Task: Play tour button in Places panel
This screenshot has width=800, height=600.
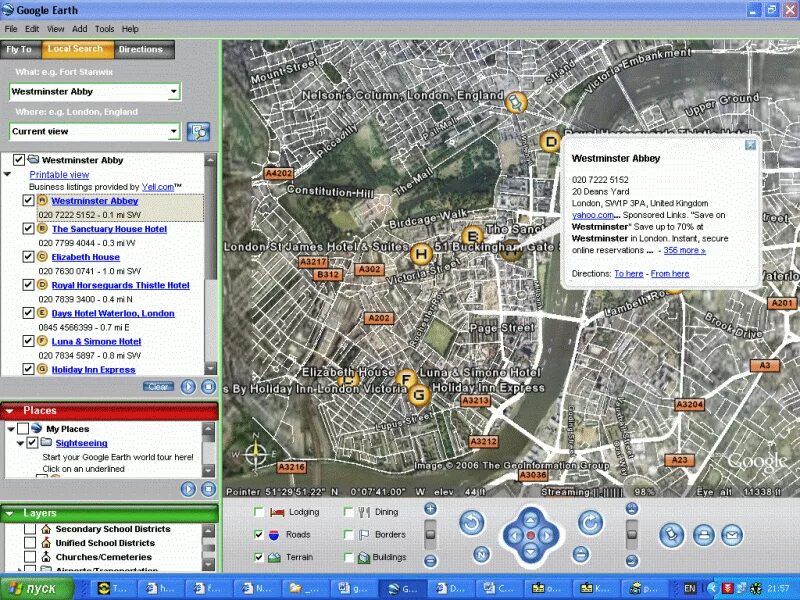Action: (188, 489)
